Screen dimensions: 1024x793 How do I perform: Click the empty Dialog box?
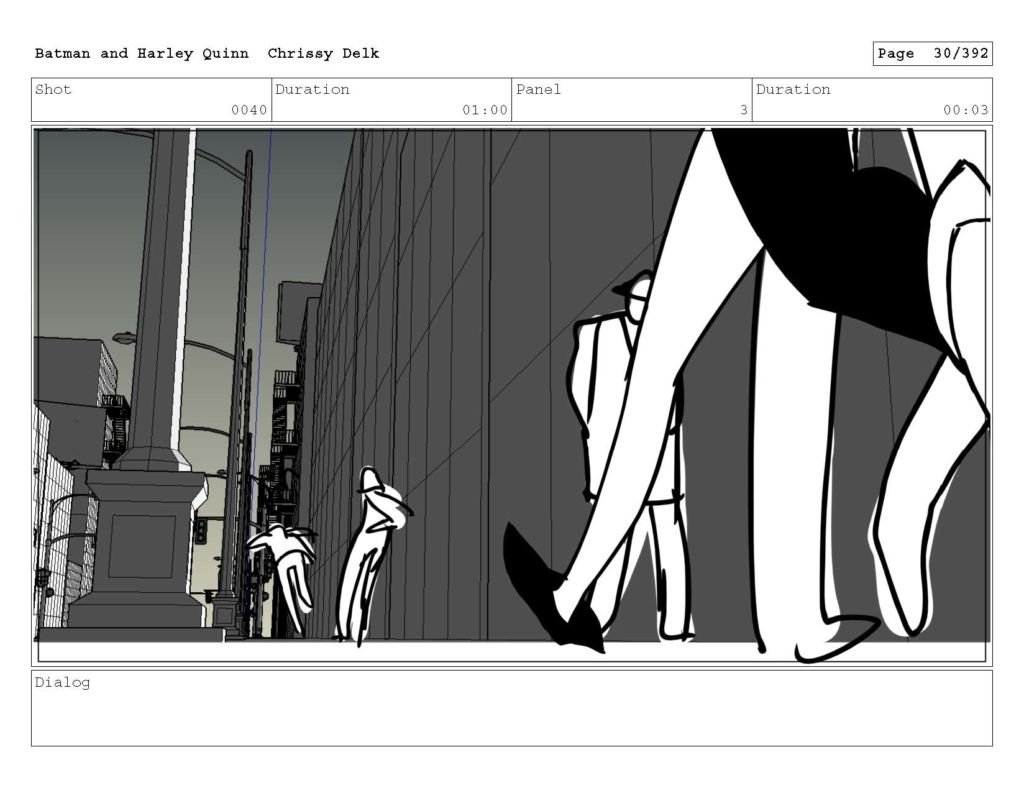(511, 708)
